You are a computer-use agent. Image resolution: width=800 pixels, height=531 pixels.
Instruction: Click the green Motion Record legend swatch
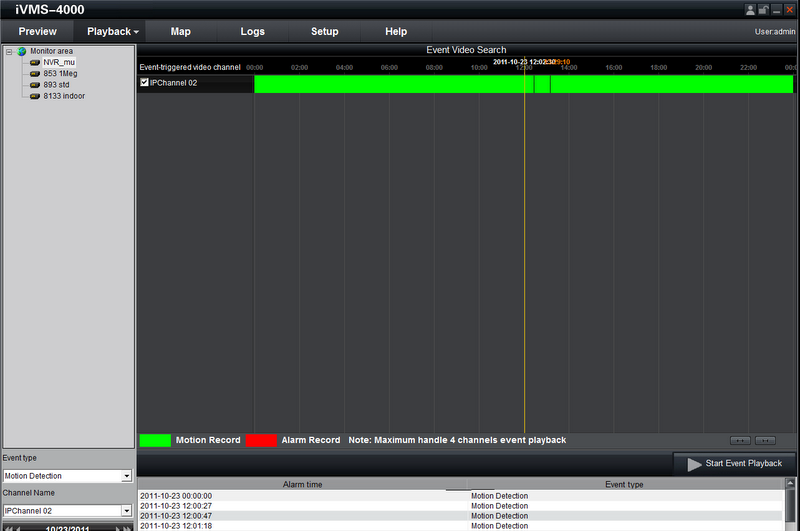click(155, 440)
